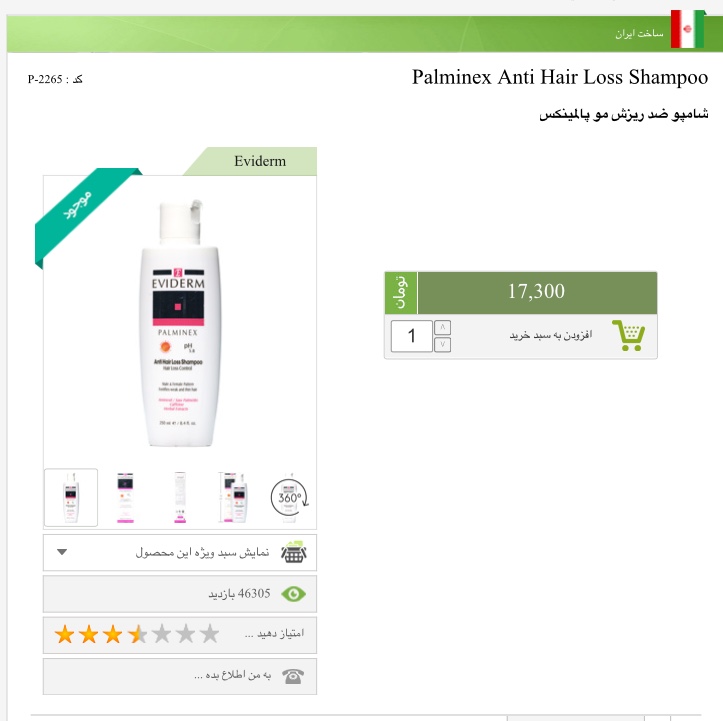723x721 pixels.
Task: Open the 360° product view
Action: click(x=289, y=498)
